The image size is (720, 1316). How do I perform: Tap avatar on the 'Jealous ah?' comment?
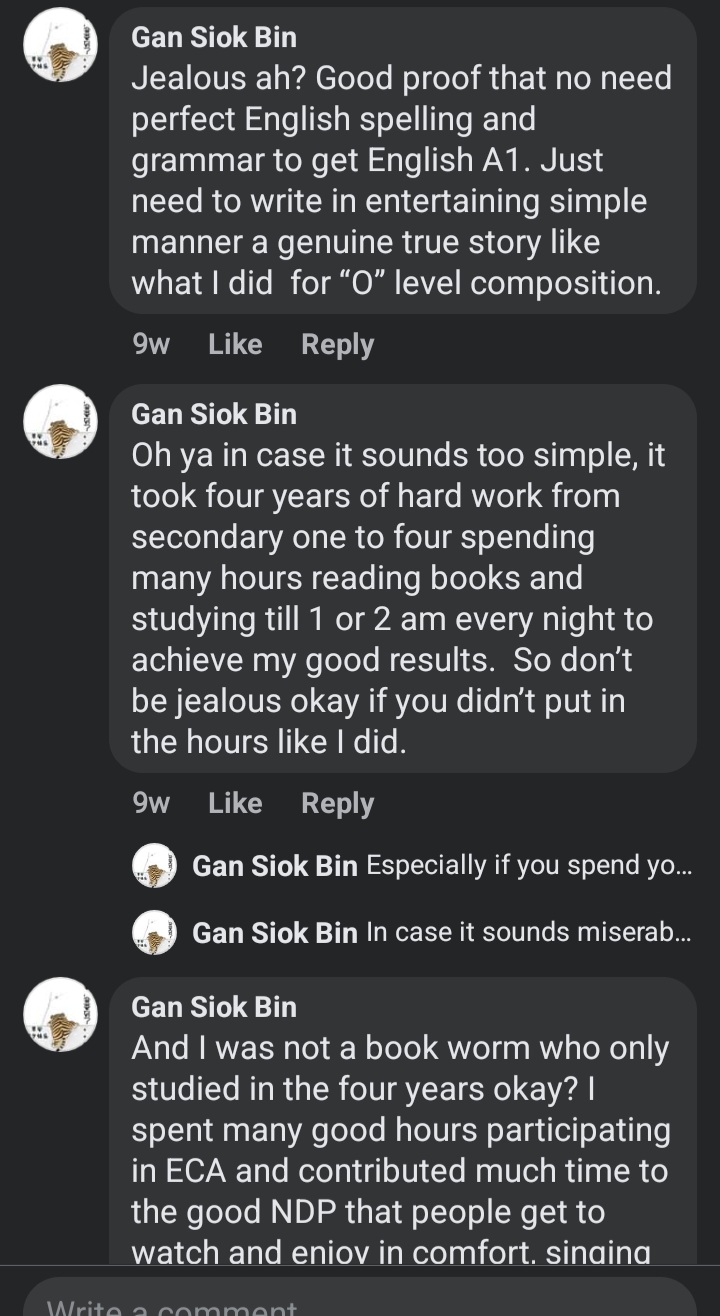point(60,44)
